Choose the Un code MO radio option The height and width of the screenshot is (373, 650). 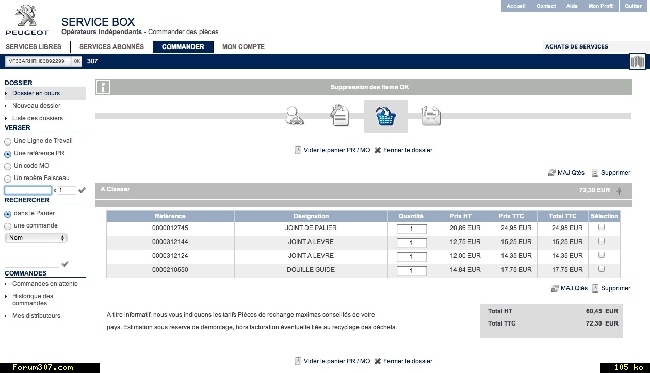pos(7,166)
